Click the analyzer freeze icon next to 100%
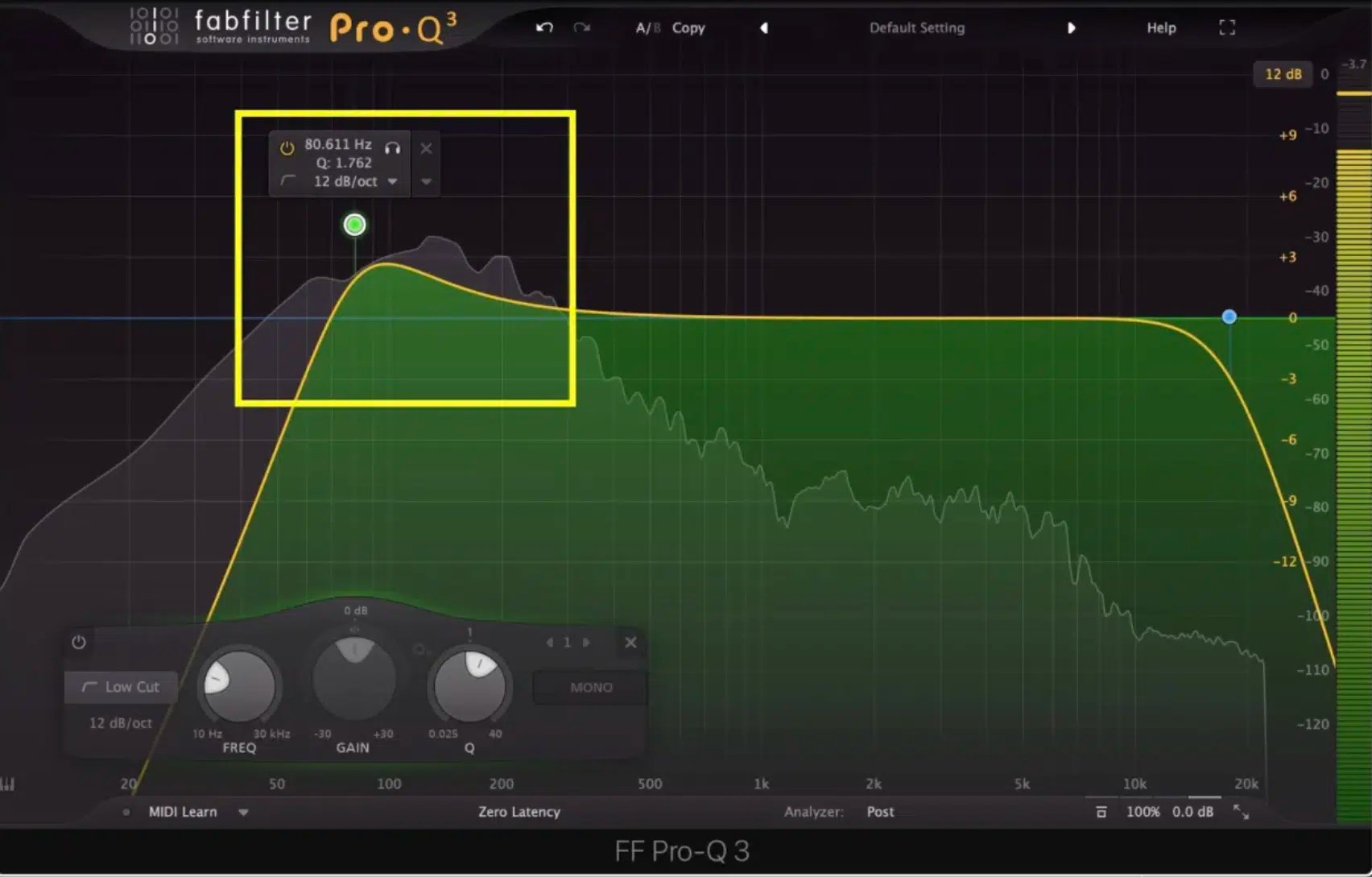Image resolution: width=1372 pixels, height=877 pixels. pyautogui.click(x=1101, y=812)
